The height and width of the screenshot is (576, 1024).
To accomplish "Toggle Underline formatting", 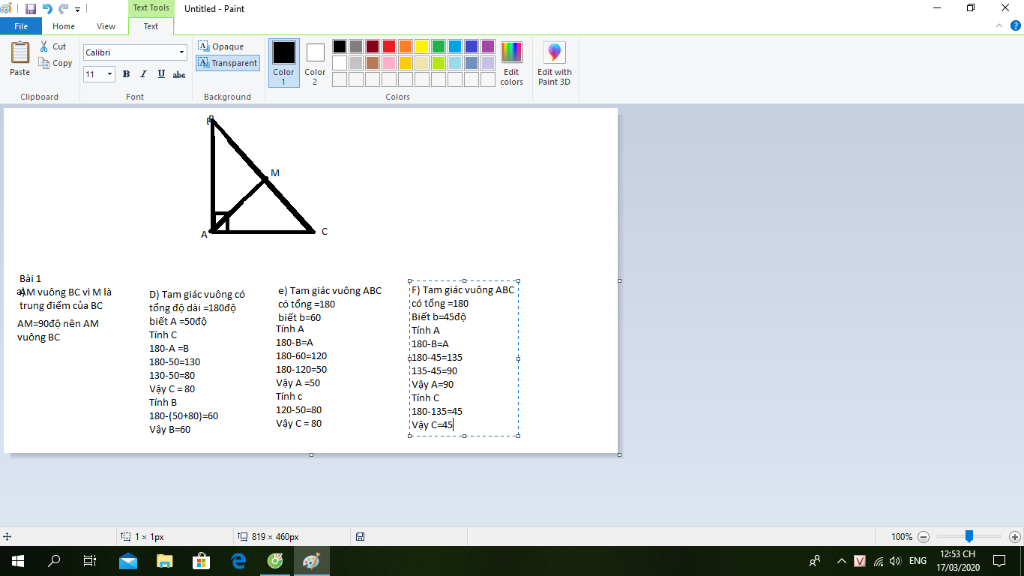I will [161, 74].
